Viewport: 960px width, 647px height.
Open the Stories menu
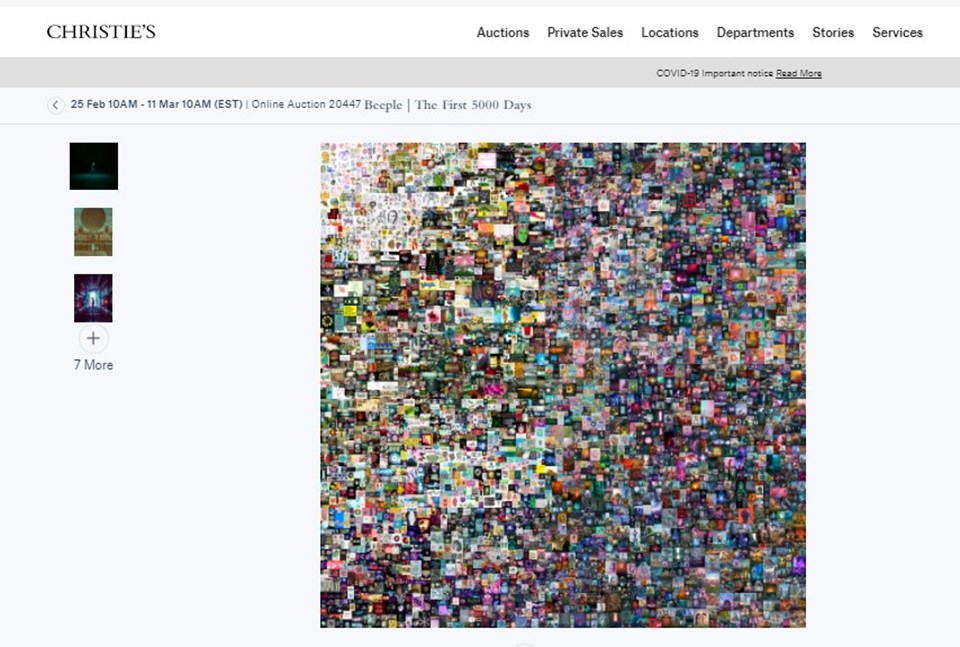click(833, 32)
